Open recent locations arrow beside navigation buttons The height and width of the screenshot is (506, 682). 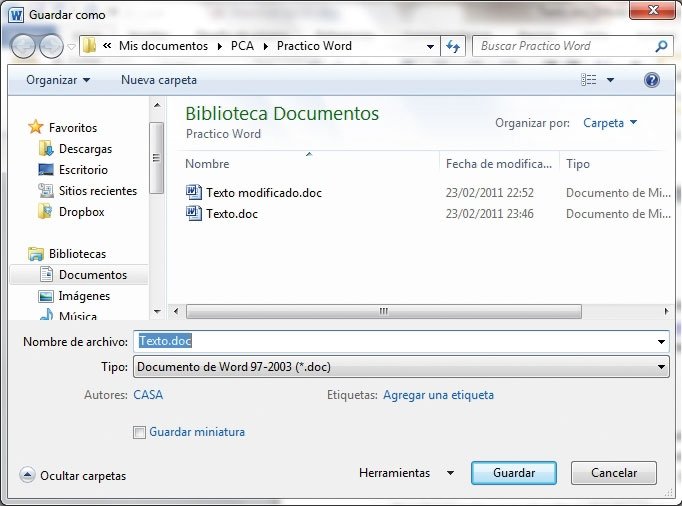(72, 46)
